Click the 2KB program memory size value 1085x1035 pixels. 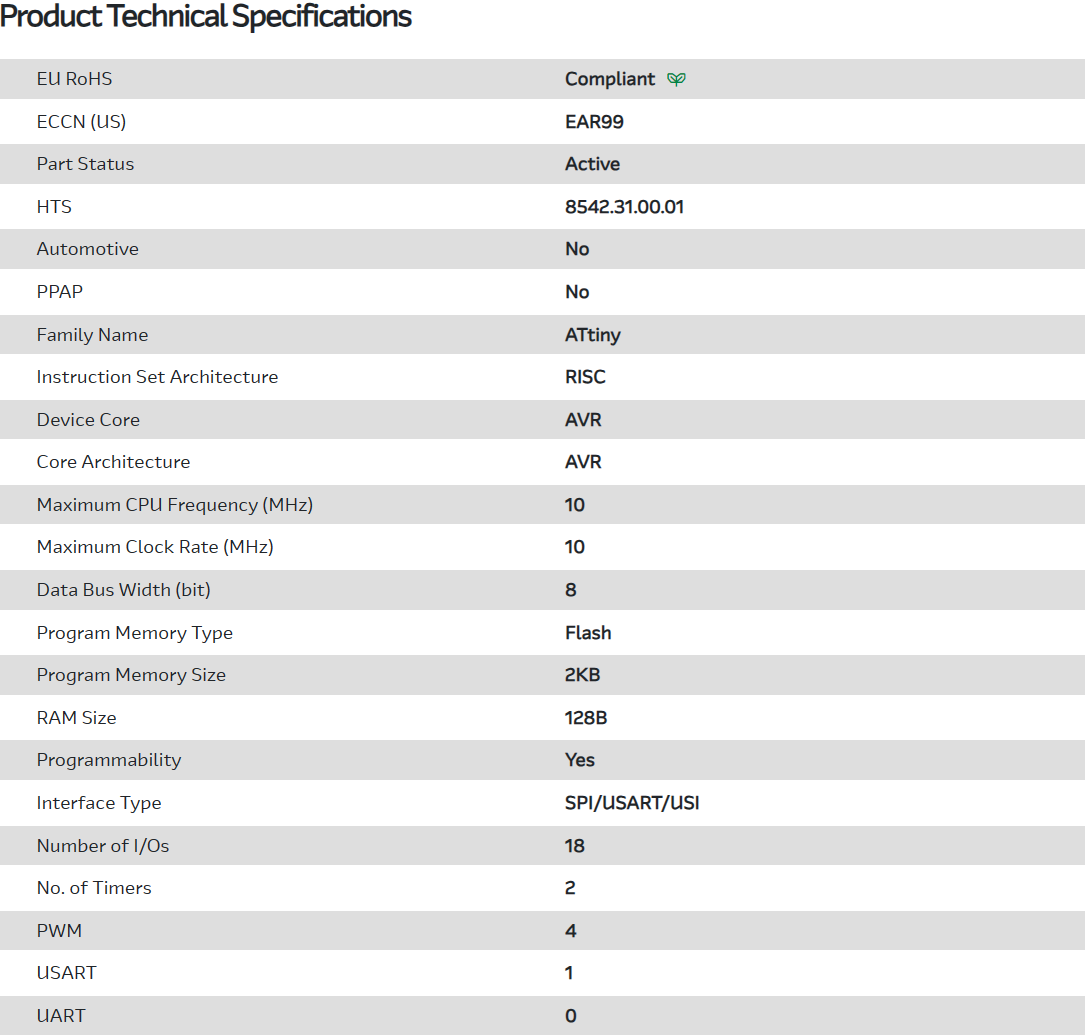[582, 675]
